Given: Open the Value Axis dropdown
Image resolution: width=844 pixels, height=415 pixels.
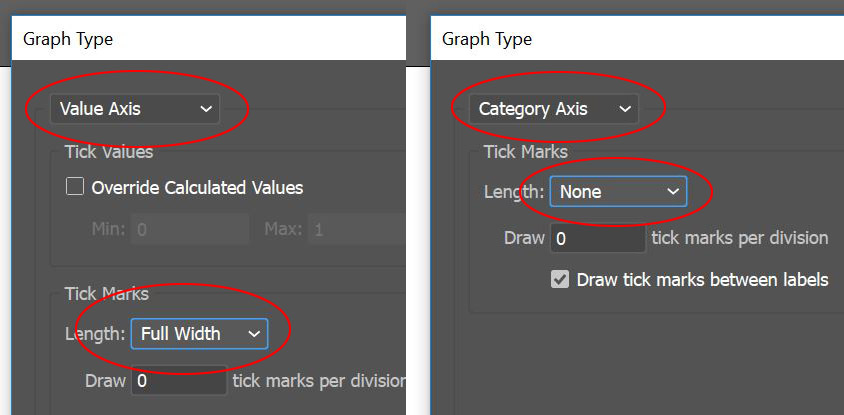Looking at the screenshot, I should click(x=136, y=108).
